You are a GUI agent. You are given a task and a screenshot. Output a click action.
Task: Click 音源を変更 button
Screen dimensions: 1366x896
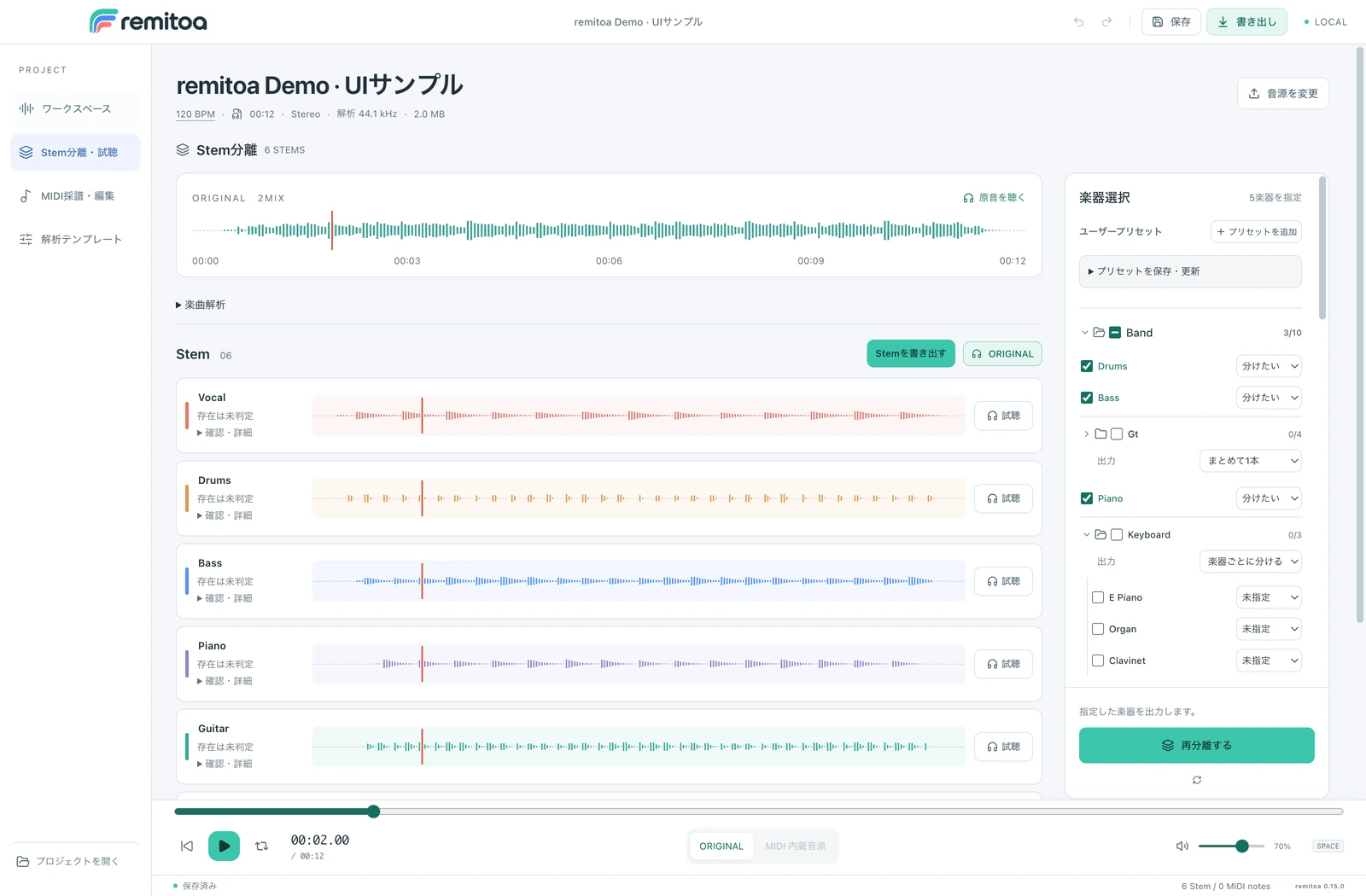1283,93
